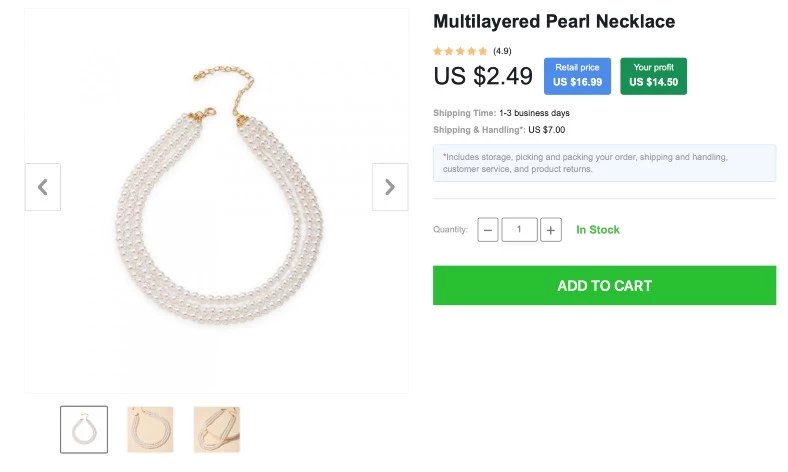Image resolution: width=788 pixels, height=472 pixels.
Task: Click the (4.9) rating score
Action: (502, 51)
